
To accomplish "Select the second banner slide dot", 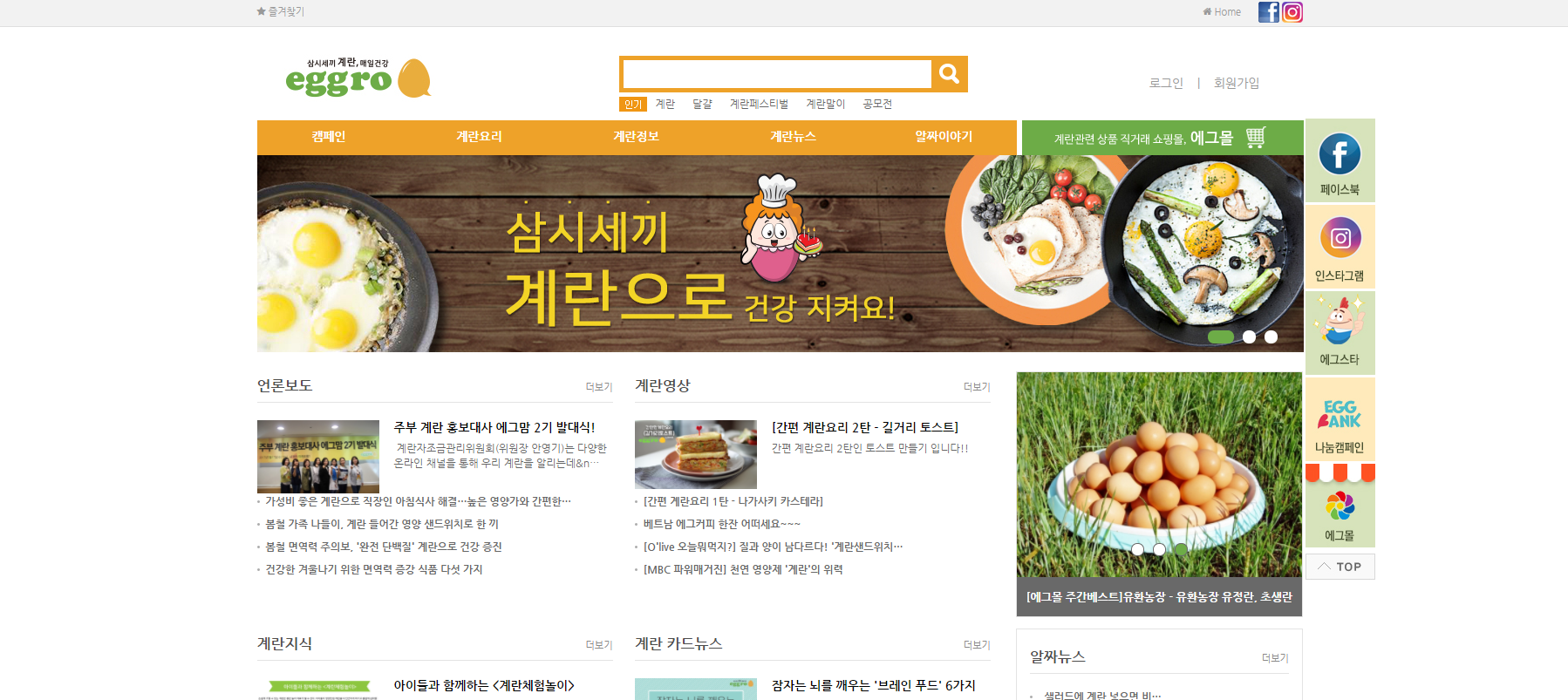I will click(x=1249, y=336).
